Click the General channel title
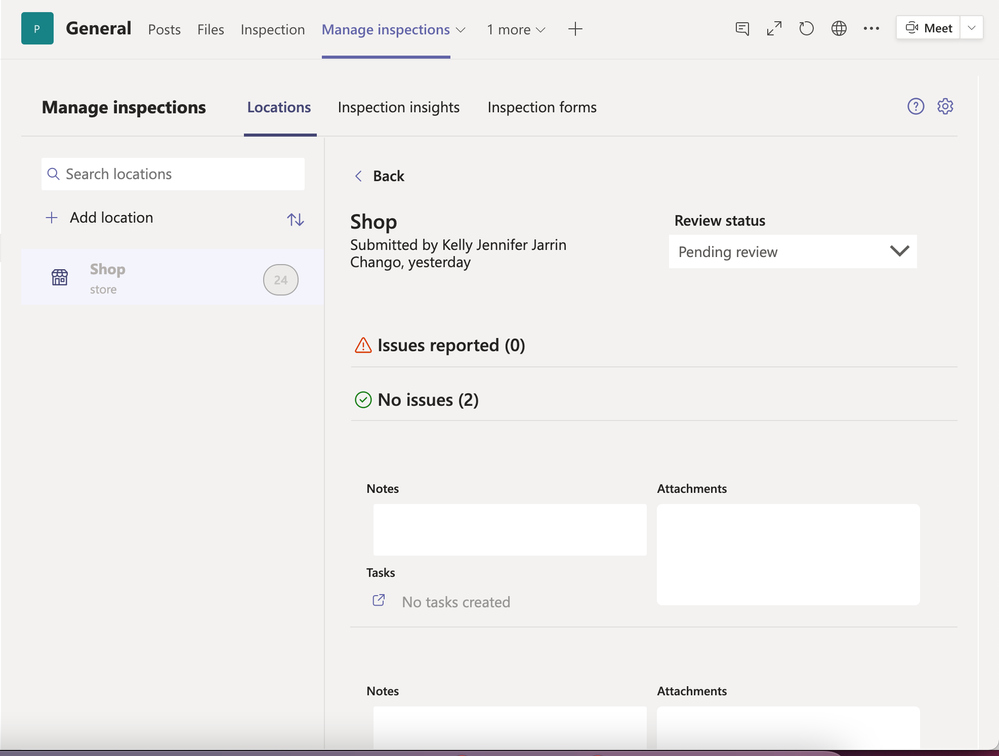Viewport: 999px width, 756px height. (x=99, y=29)
